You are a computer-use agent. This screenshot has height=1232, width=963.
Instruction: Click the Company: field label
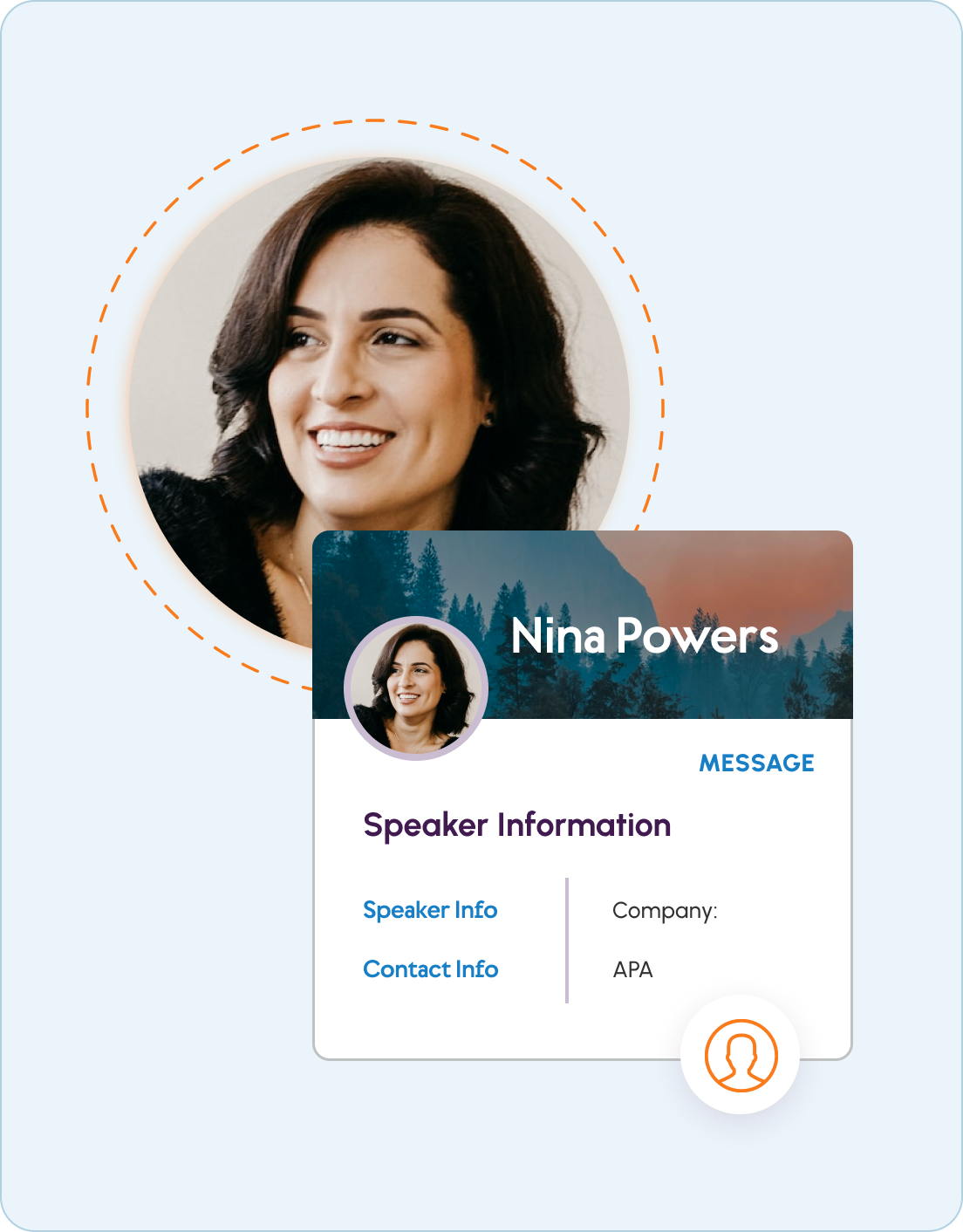coord(665,911)
